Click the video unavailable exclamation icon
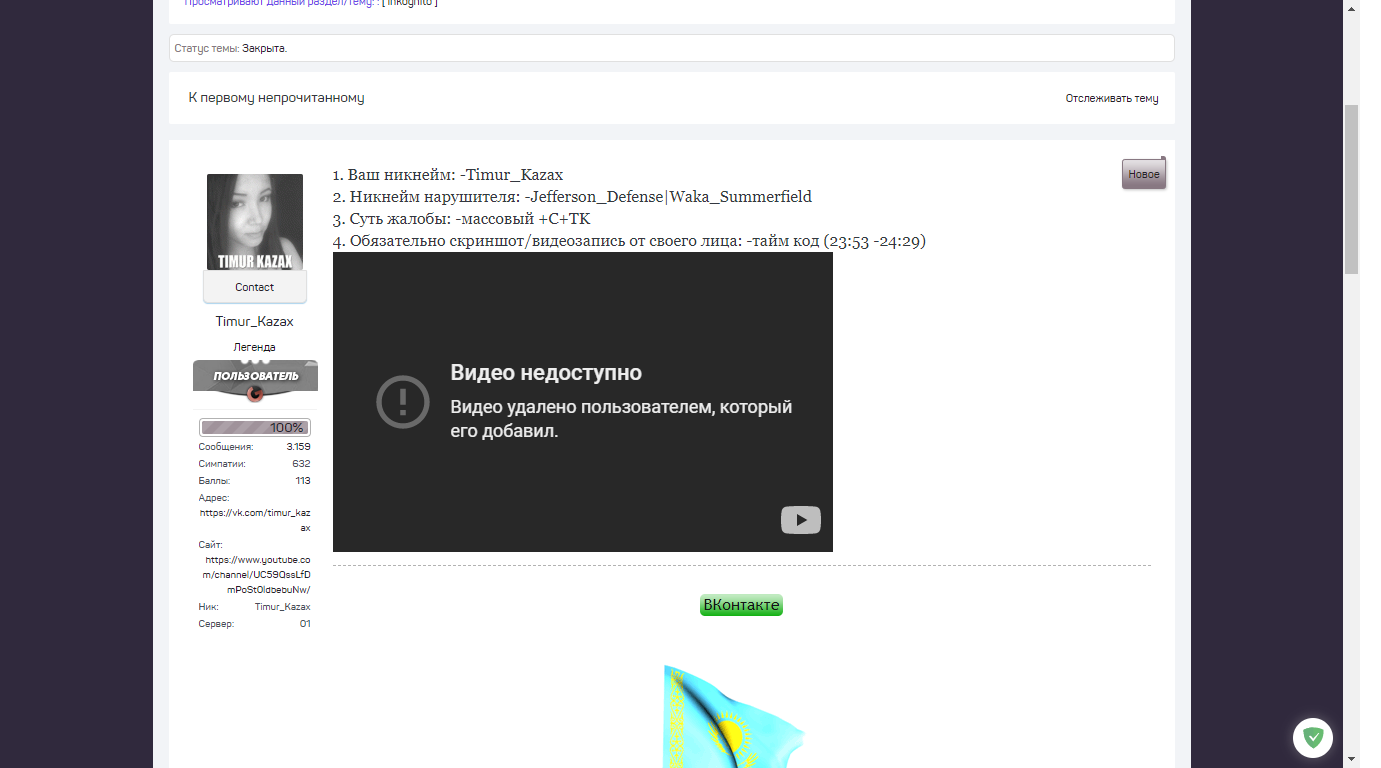1381x768 pixels. 403,402
